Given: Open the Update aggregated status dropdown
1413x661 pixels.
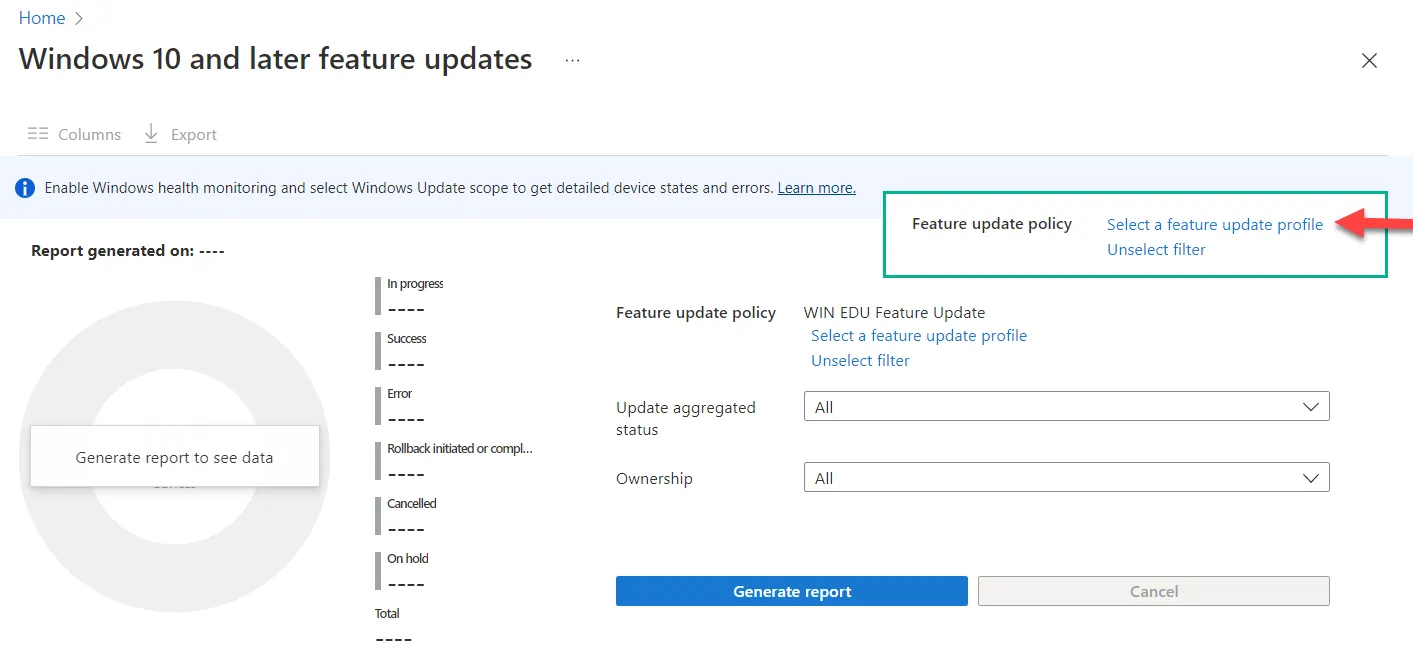Looking at the screenshot, I should point(1066,407).
